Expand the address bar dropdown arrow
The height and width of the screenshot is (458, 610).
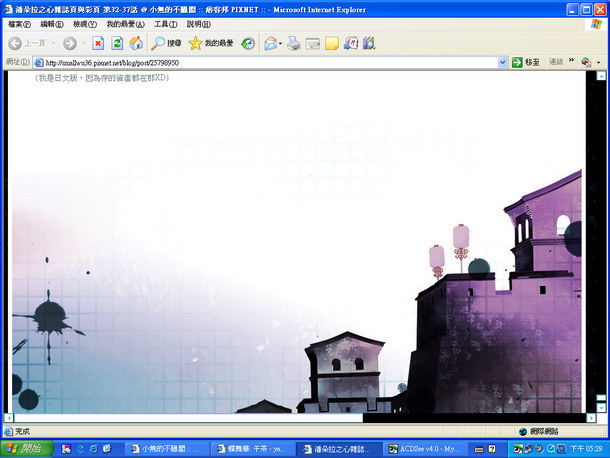(x=503, y=62)
